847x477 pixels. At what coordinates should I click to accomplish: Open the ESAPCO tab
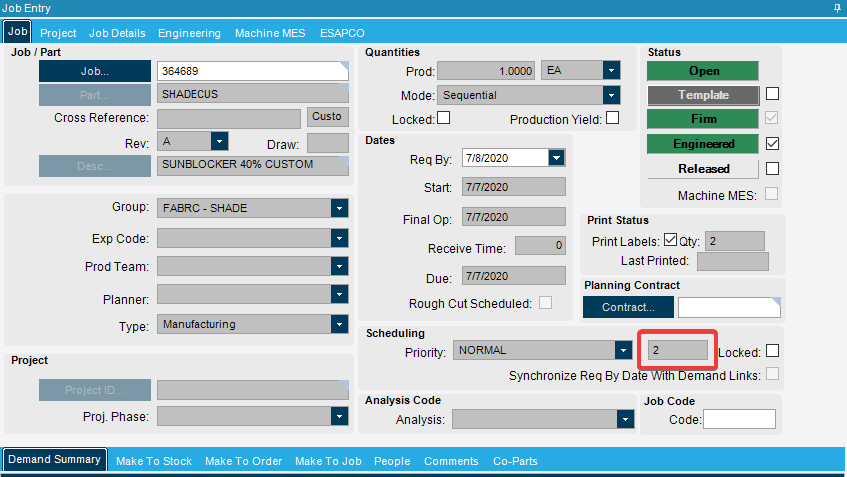pyautogui.click(x=342, y=33)
